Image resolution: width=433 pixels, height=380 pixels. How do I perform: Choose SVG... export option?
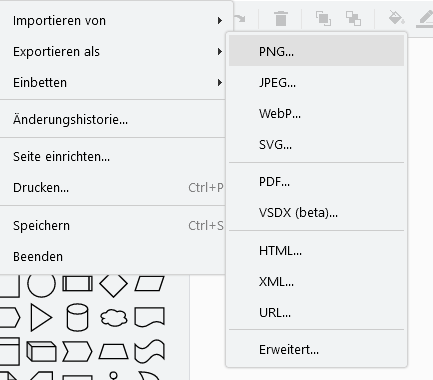316,144
